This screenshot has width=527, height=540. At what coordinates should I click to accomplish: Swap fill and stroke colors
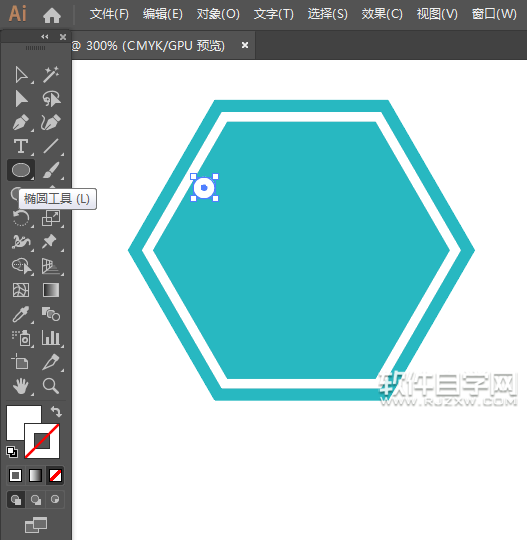tap(56, 412)
